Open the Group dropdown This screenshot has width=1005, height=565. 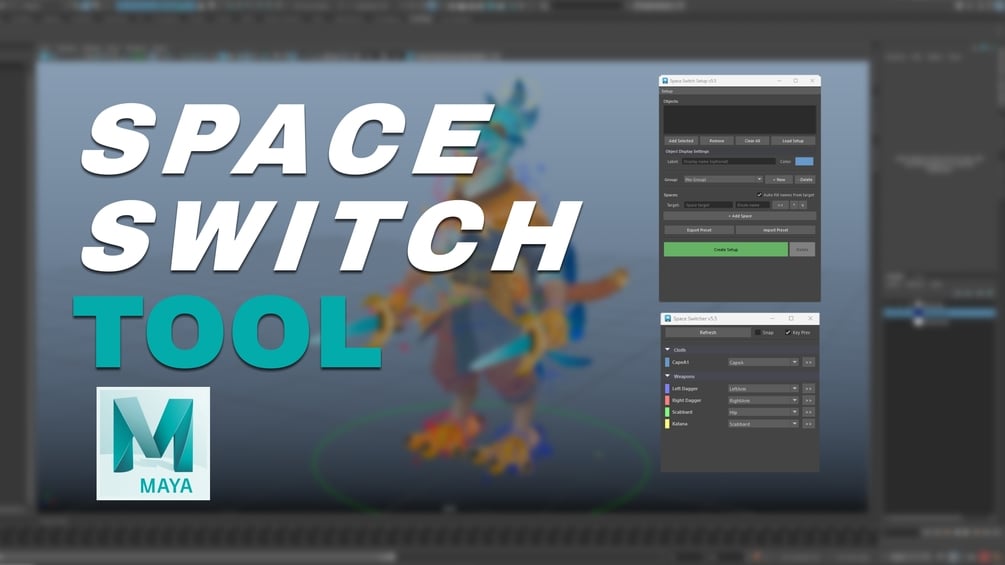723,179
